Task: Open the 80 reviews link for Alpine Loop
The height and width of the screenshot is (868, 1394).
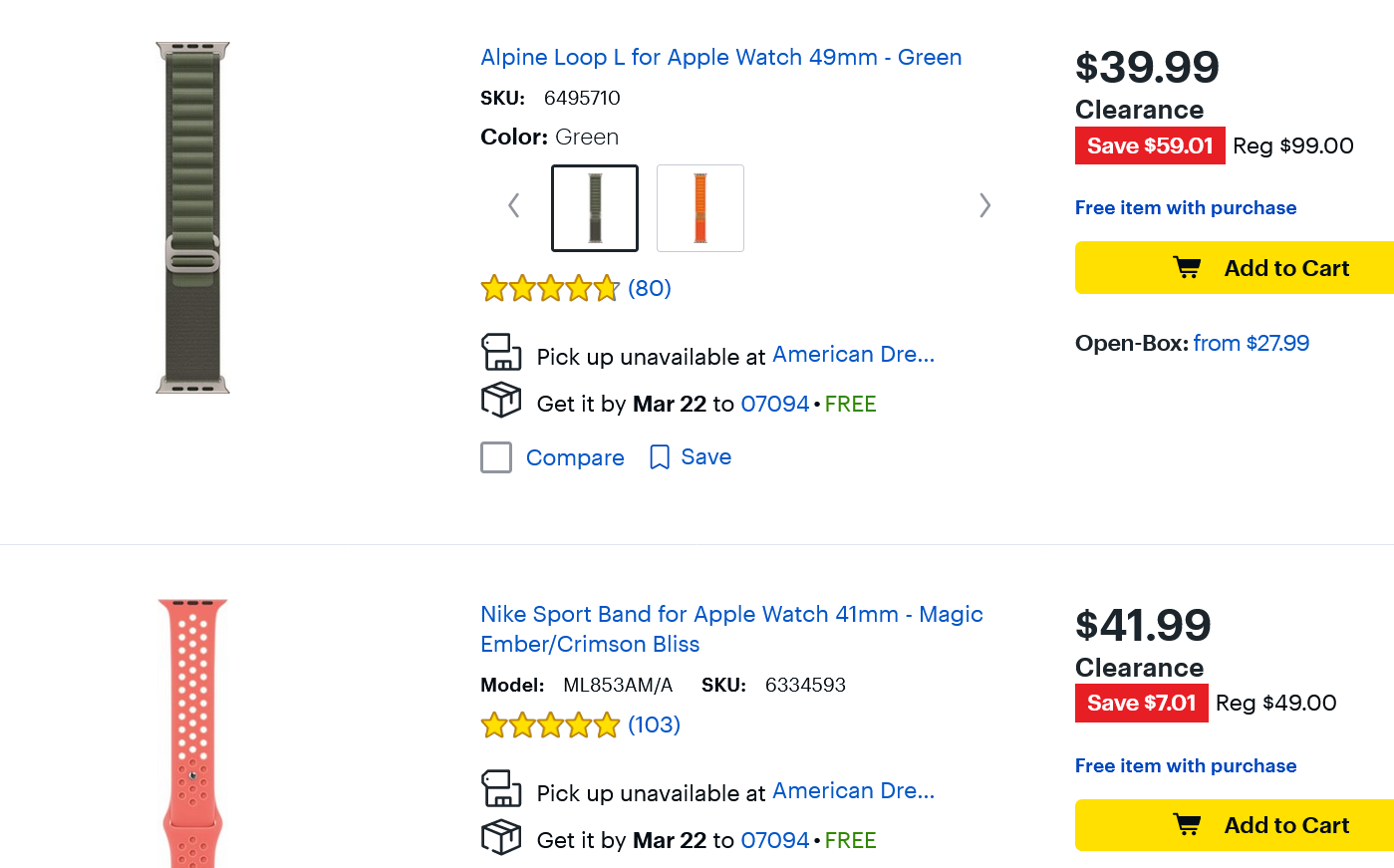Action: tap(650, 289)
